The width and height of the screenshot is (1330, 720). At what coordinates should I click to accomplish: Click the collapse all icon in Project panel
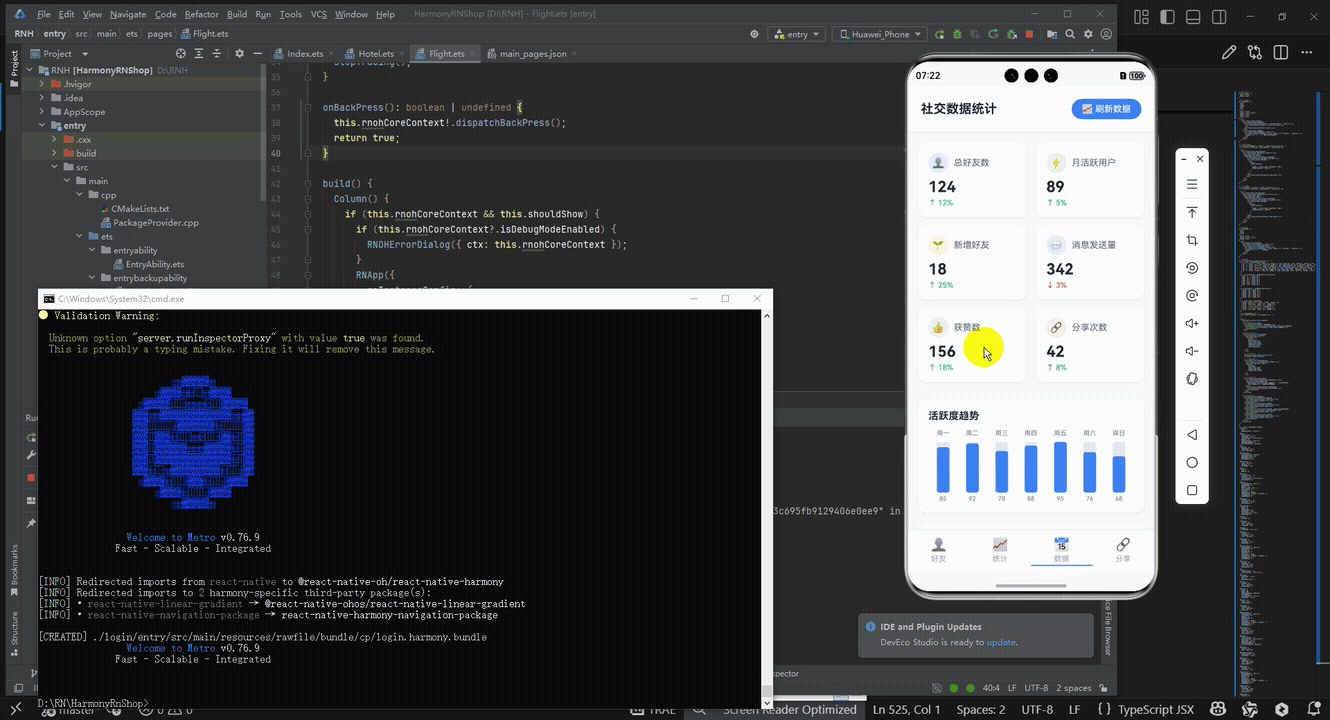tap(217, 54)
